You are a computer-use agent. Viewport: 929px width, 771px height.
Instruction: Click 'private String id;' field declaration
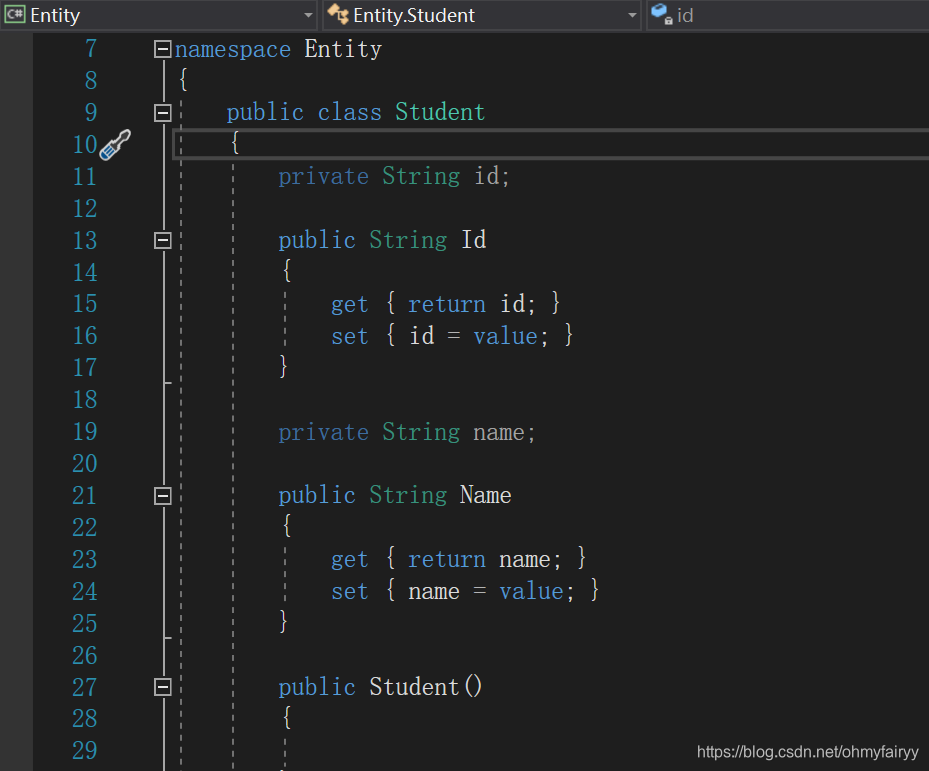click(394, 176)
